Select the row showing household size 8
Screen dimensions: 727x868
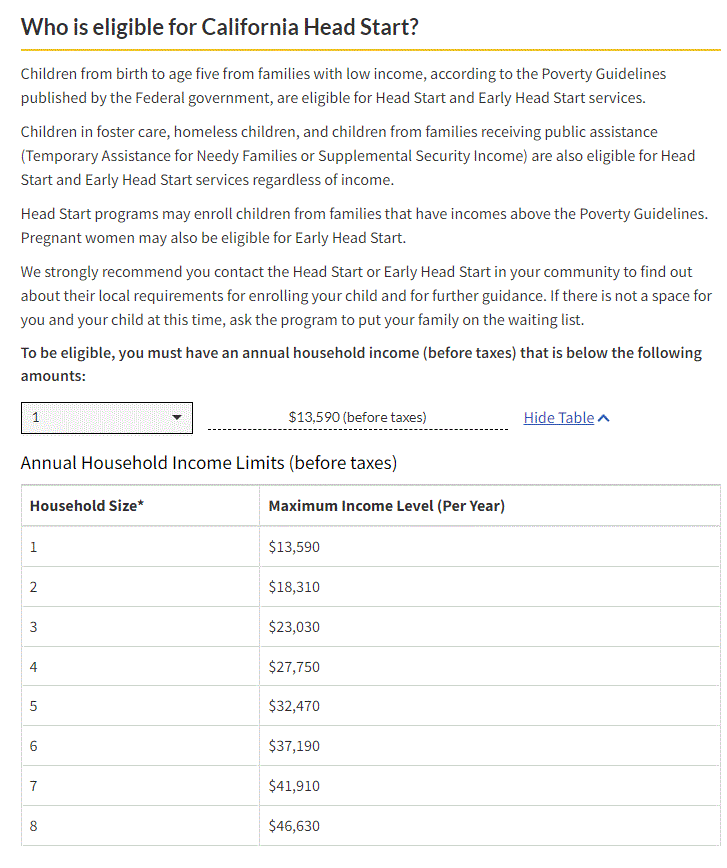pos(370,825)
